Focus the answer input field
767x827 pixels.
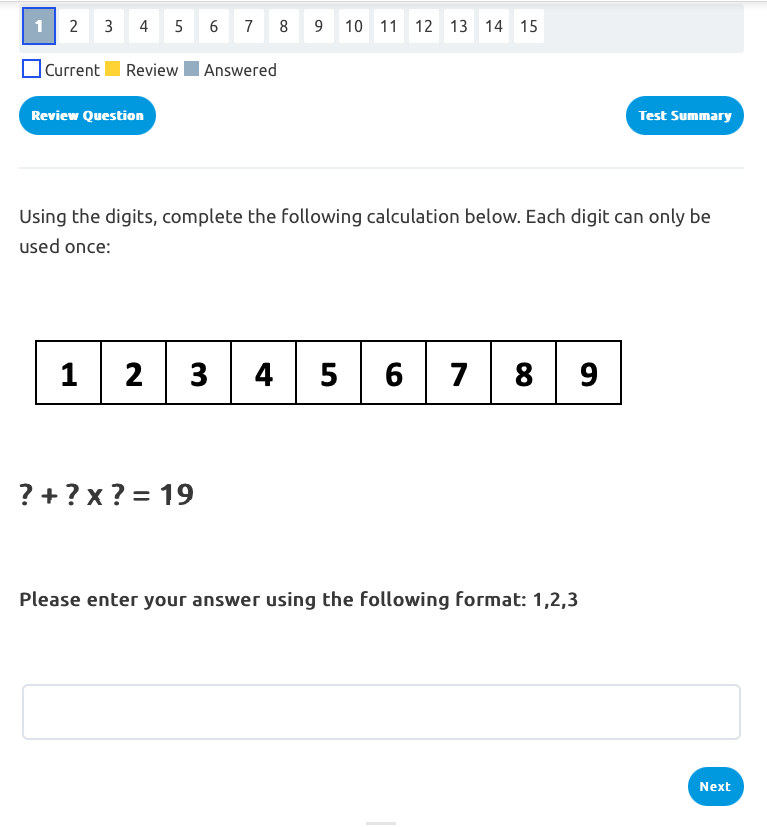381,712
